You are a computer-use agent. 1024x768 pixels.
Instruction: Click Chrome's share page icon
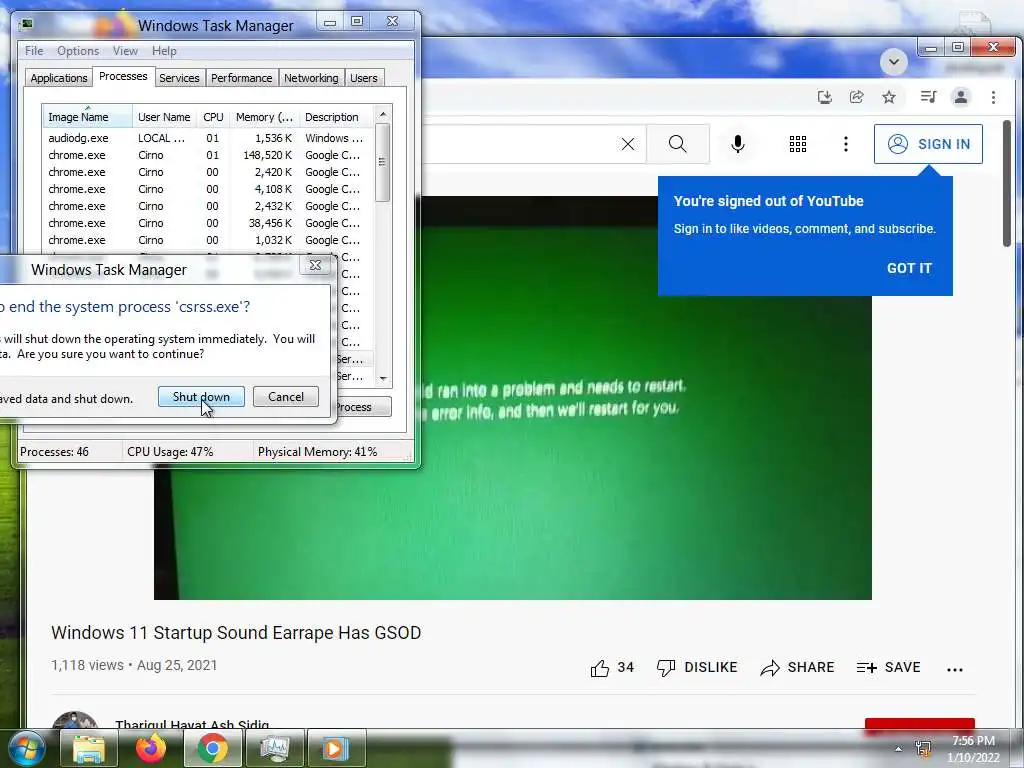pyautogui.click(x=856, y=97)
